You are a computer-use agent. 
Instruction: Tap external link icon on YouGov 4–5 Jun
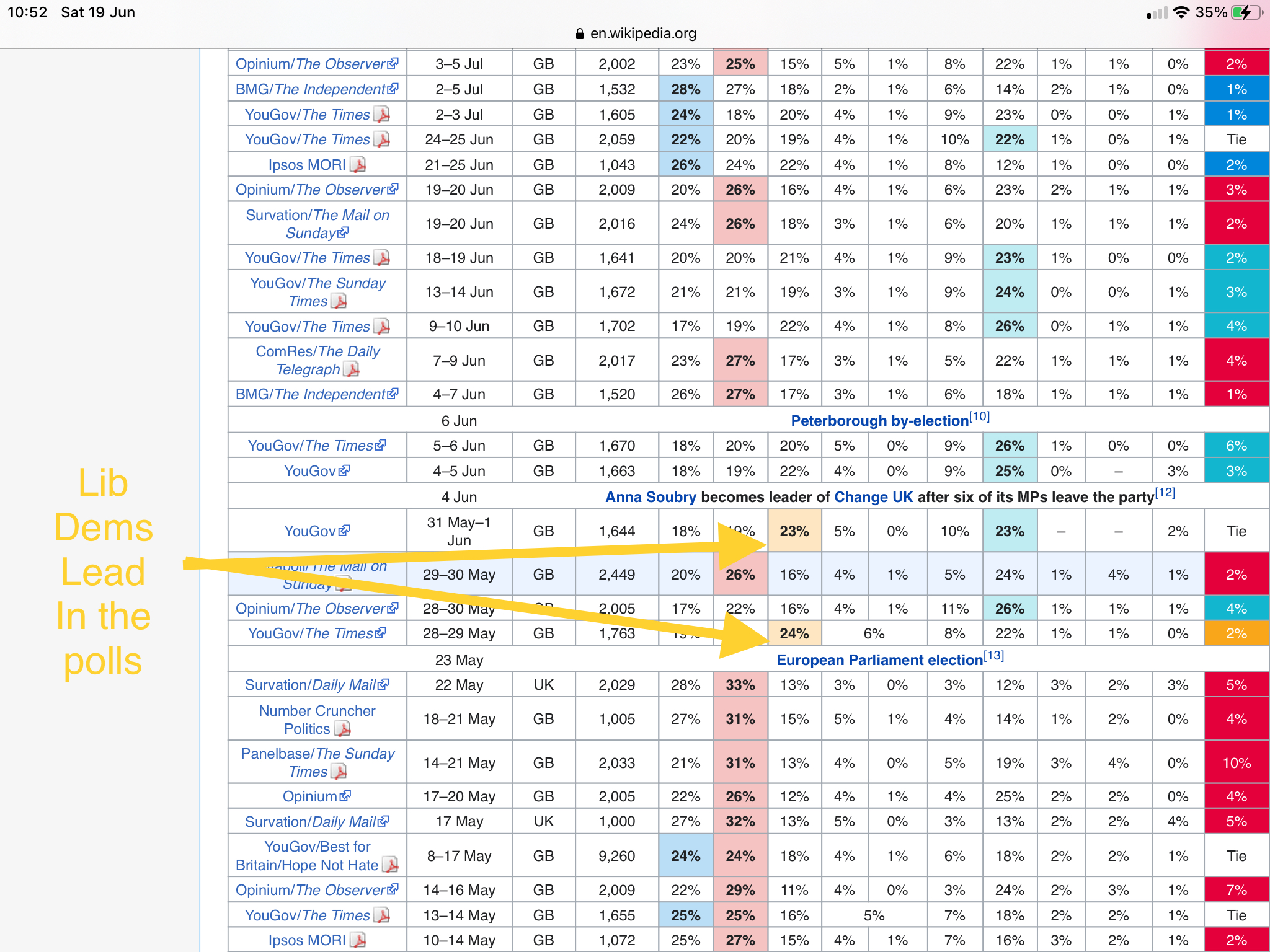tap(344, 470)
